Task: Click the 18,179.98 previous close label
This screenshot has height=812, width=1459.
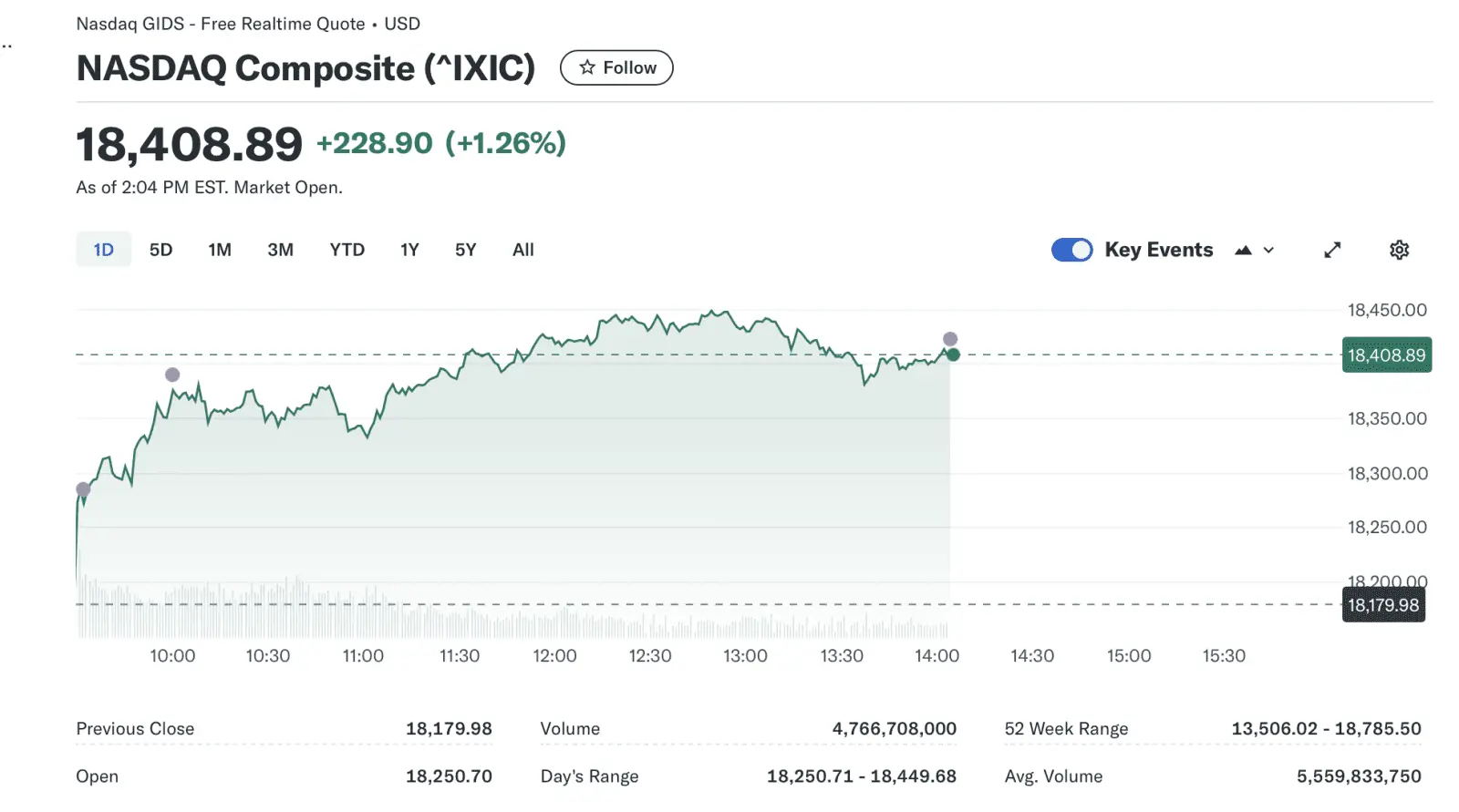Action: tap(1383, 605)
